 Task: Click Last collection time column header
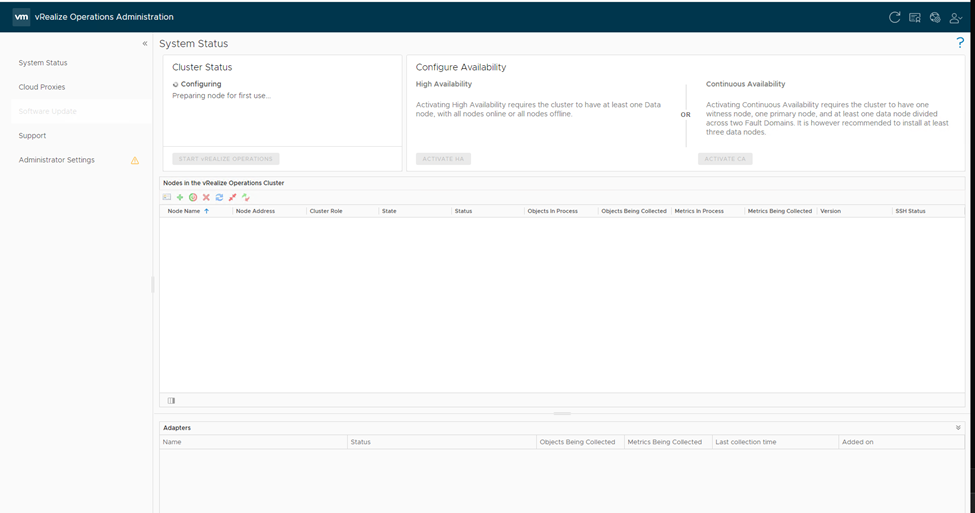(746, 442)
